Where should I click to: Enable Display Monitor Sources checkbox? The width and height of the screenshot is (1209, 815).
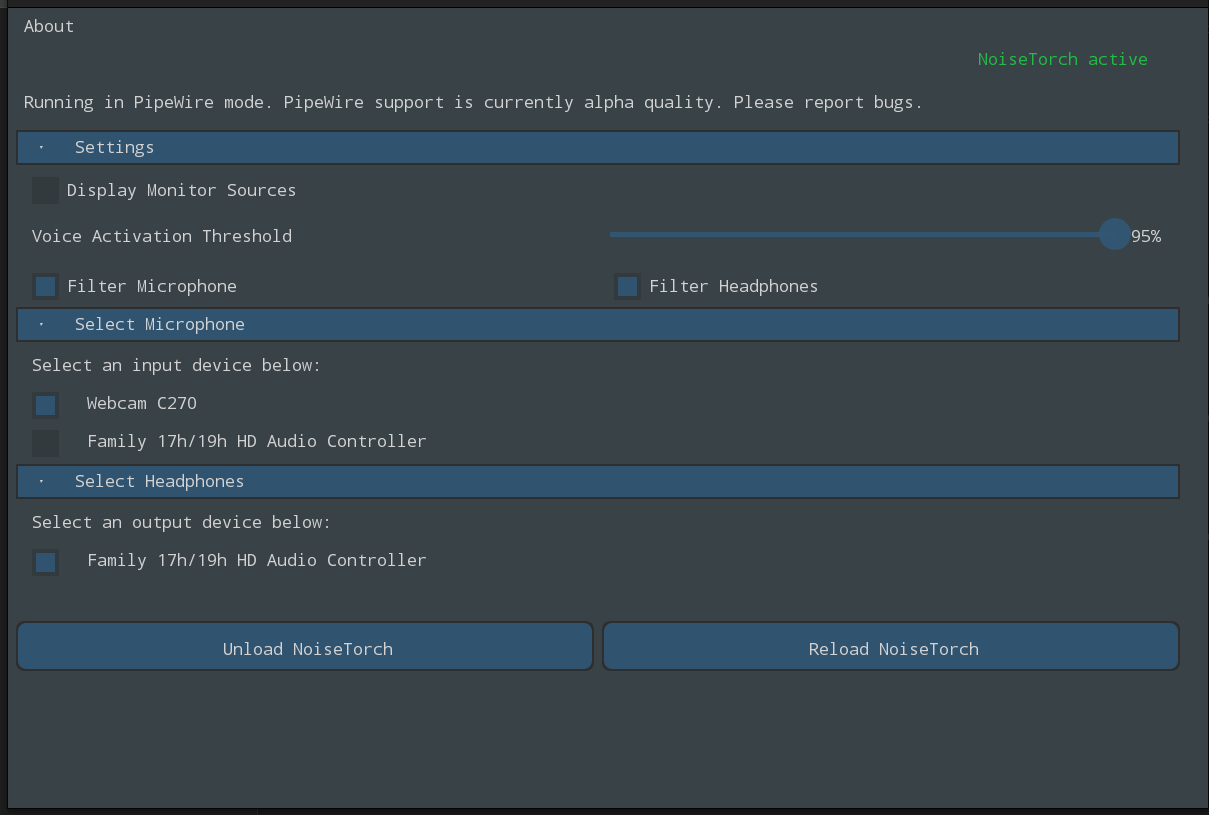(45, 190)
